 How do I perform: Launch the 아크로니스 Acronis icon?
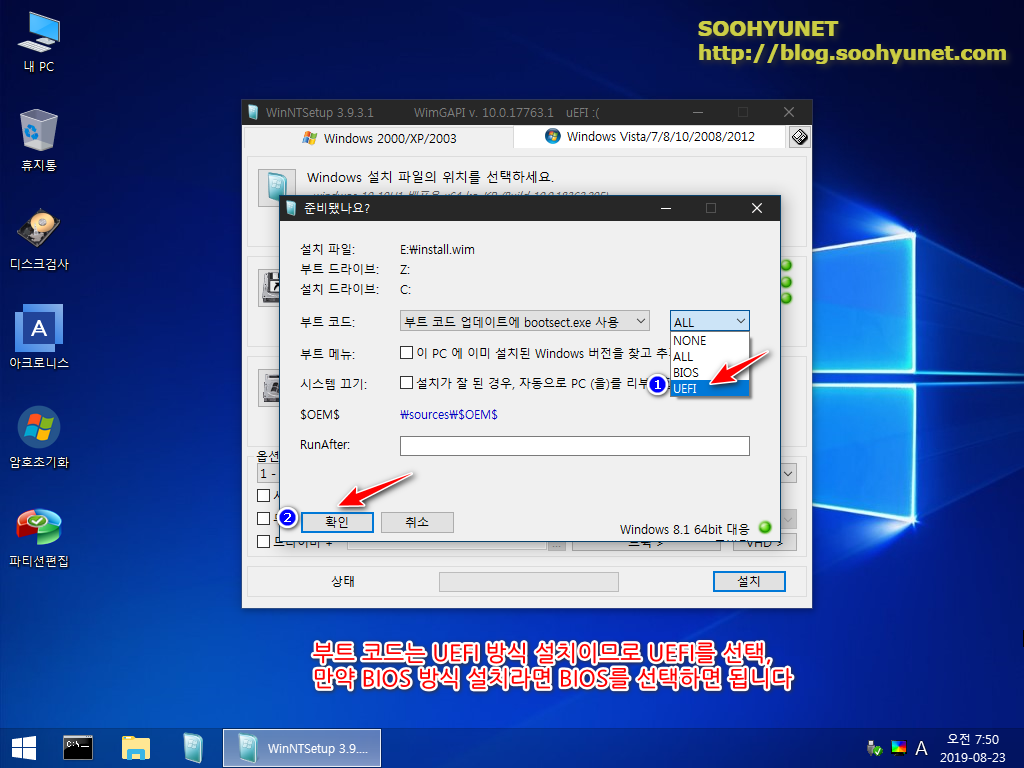click(39, 338)
